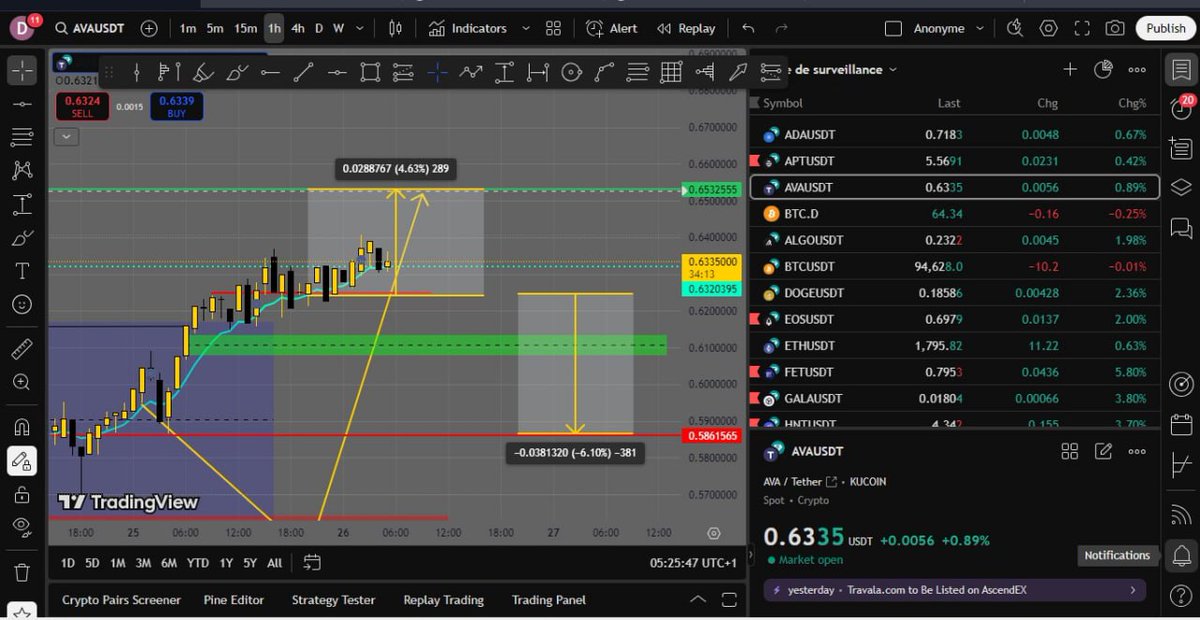This screenshot has width=1200, height=620.
Task: Open the watchlist three-dots menu
Action: (x=1137, y=69)
